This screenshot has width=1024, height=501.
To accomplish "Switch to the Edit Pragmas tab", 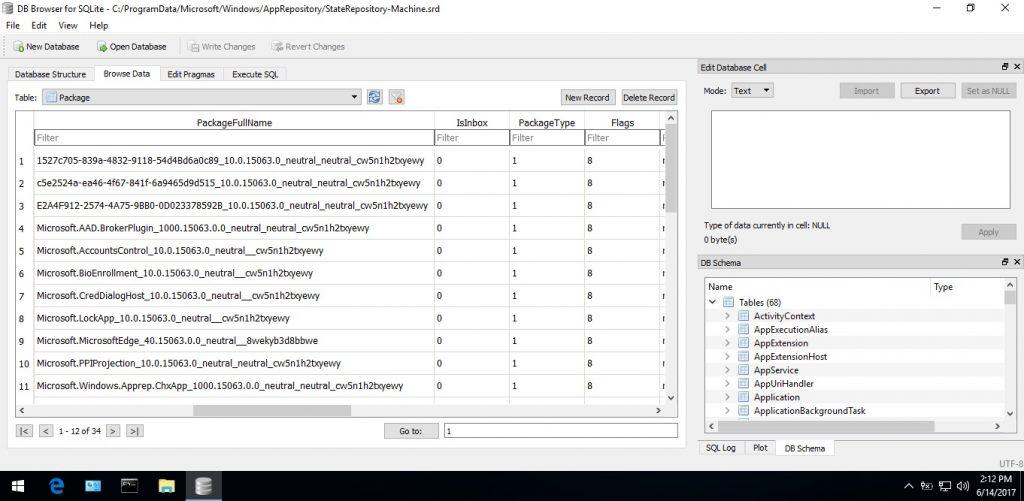I will [x=191, y=74].
